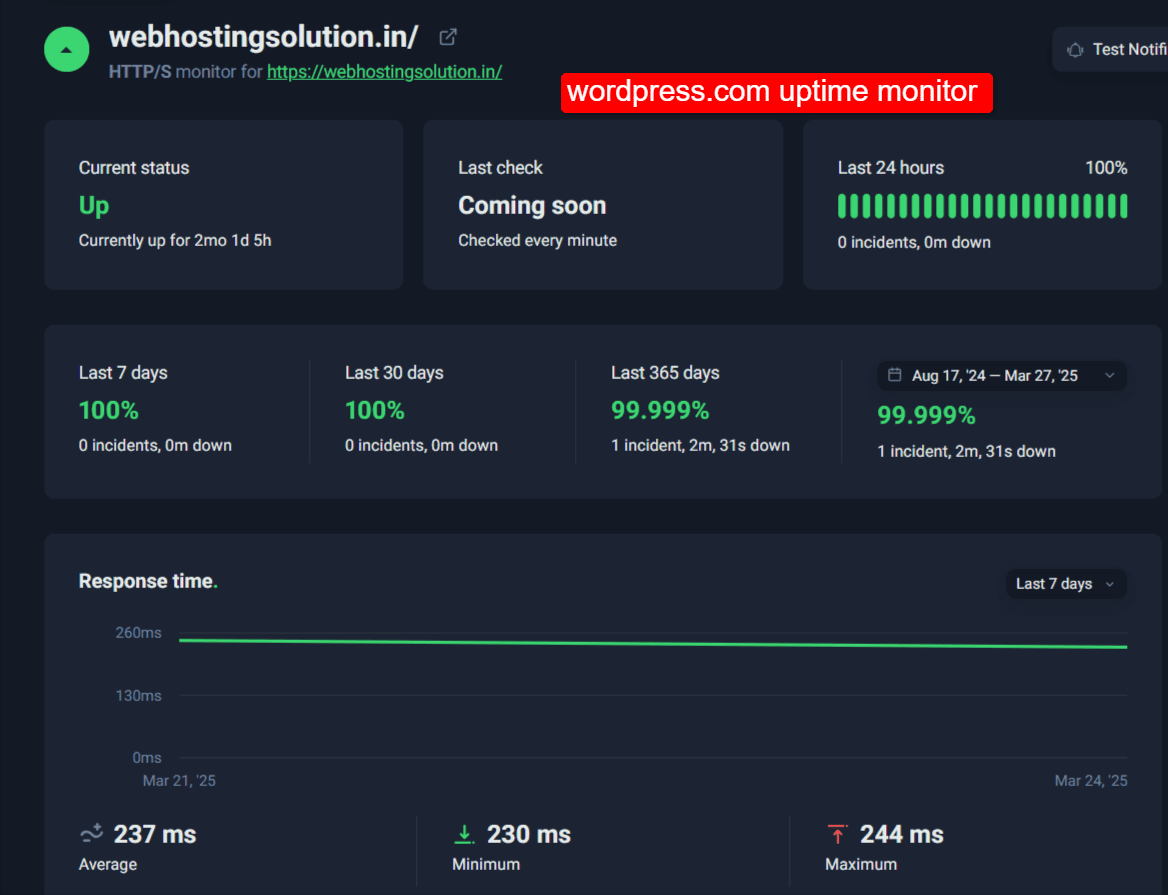Click the green minimum download-arrow icon
This screenshot has width=1168, height=895.
click(464, 834)
